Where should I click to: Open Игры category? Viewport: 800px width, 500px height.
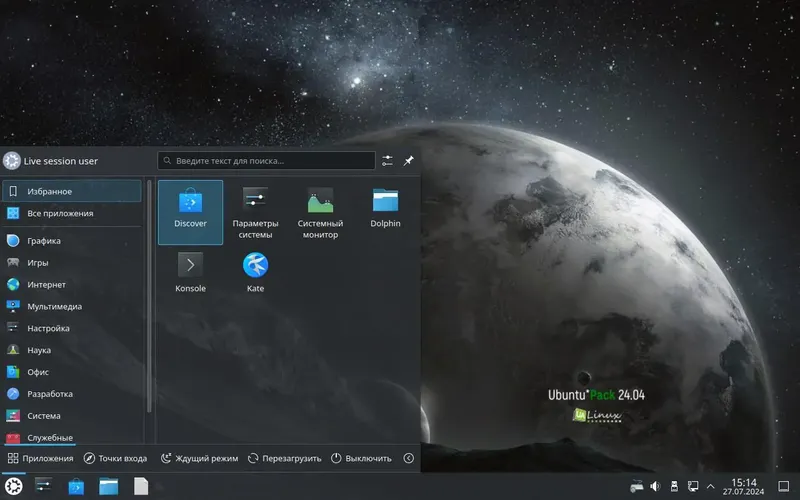coord(72,263)
